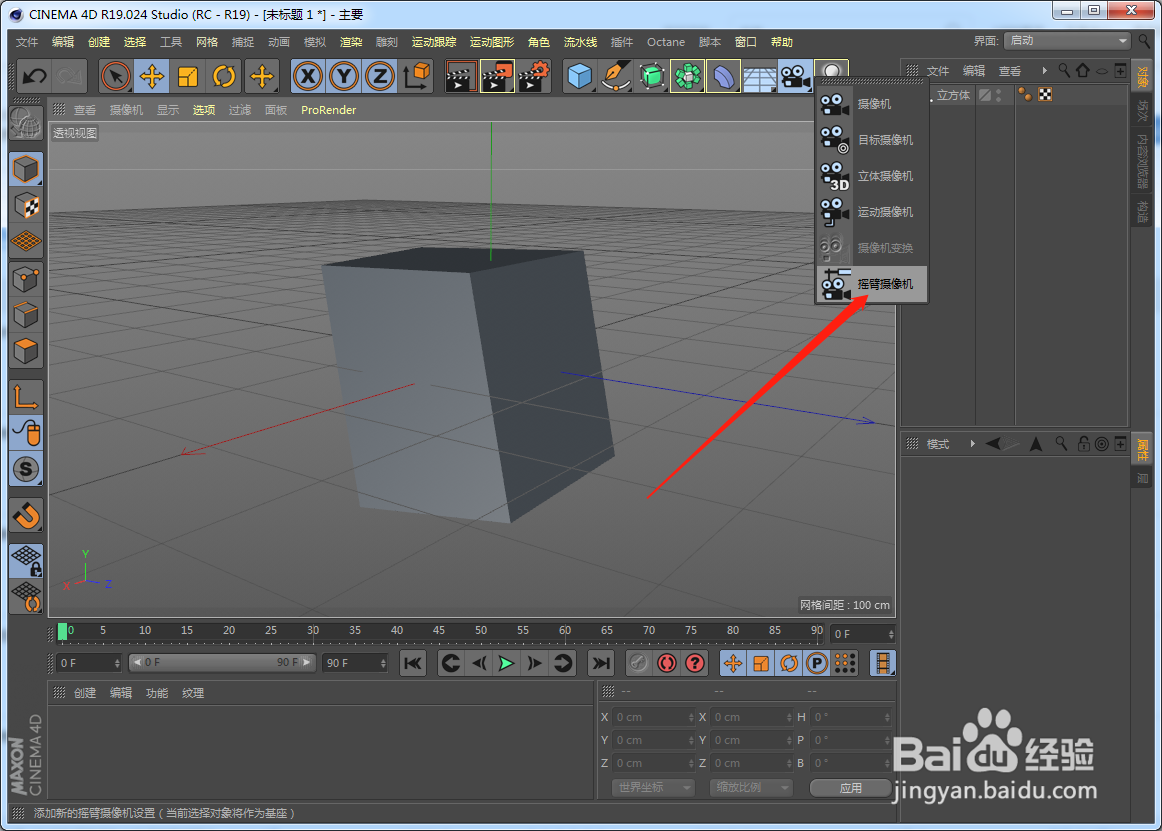Open the Camera objects toolbar icon
Screen dimensions: 1162x831
(x=795, y=76)
